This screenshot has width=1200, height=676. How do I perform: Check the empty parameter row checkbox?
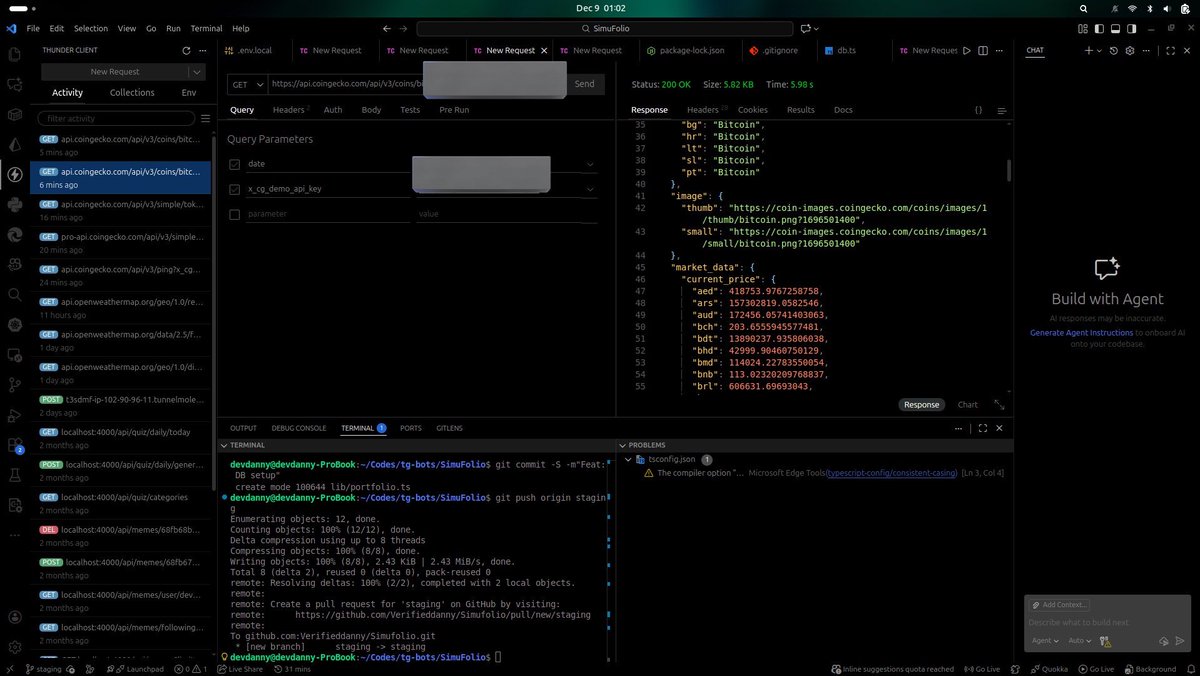(234, 214)
